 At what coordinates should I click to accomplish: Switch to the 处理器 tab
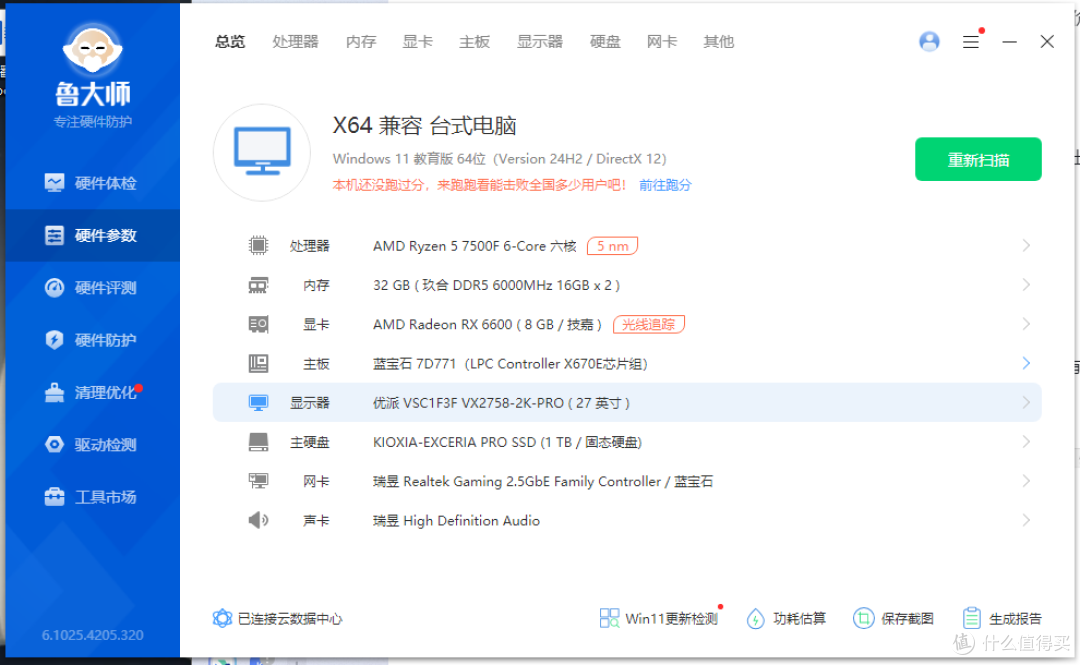tap(295, 42)
